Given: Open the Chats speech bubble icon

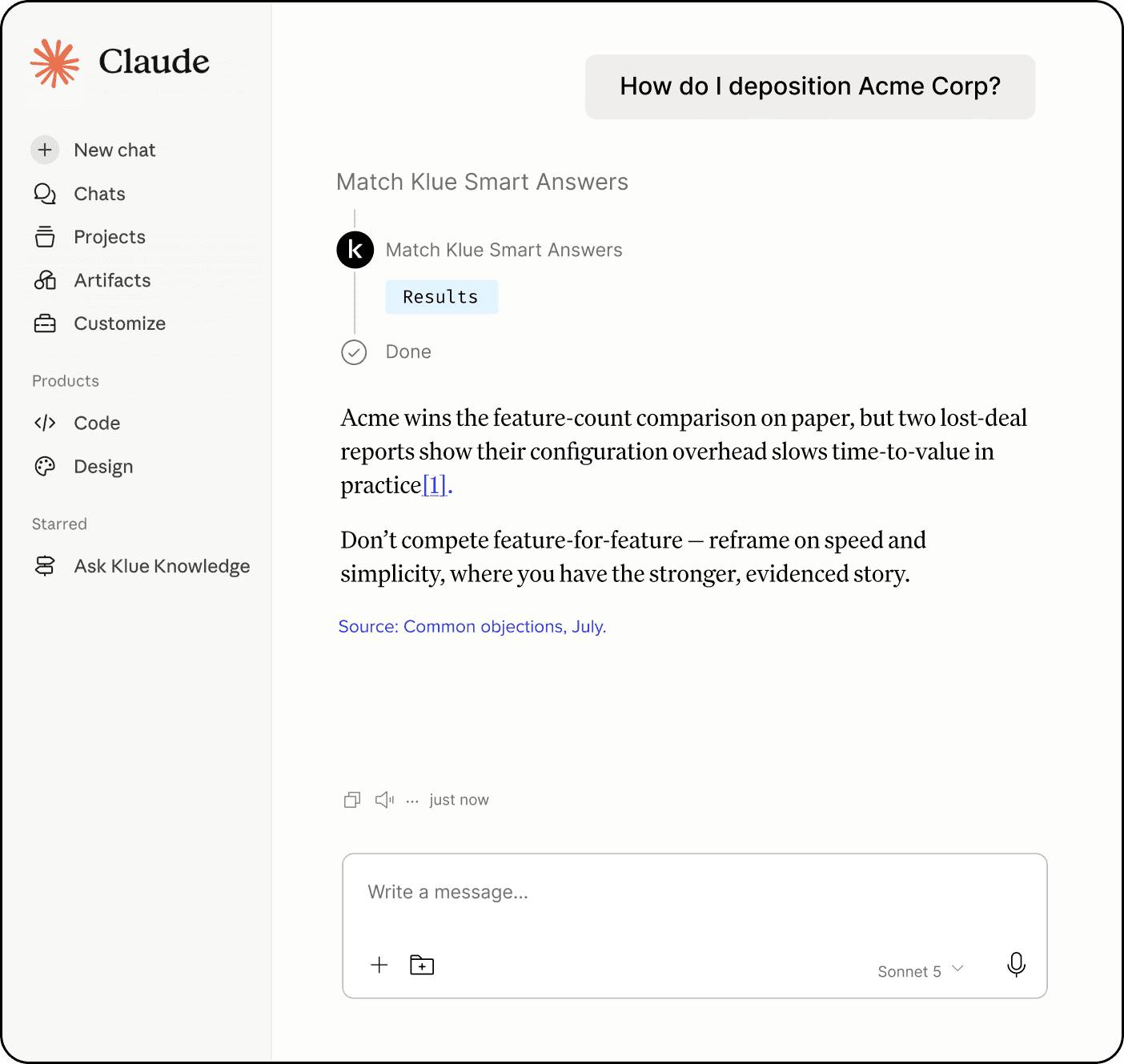Looking at the screenshot, I should [x=45, y=194].
